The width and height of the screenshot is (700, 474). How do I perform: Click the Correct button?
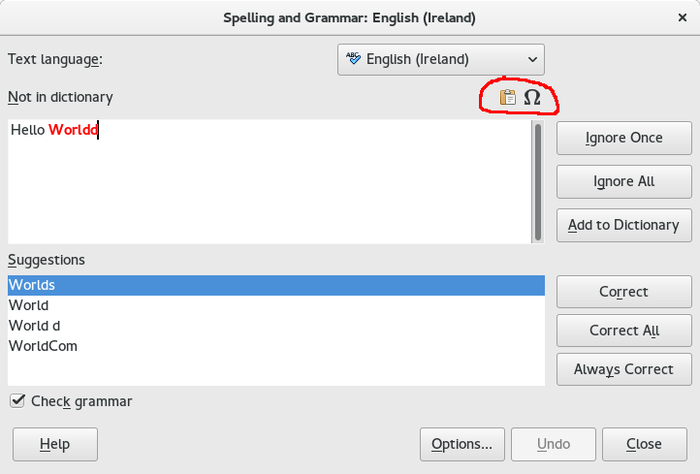coord(624,292)
